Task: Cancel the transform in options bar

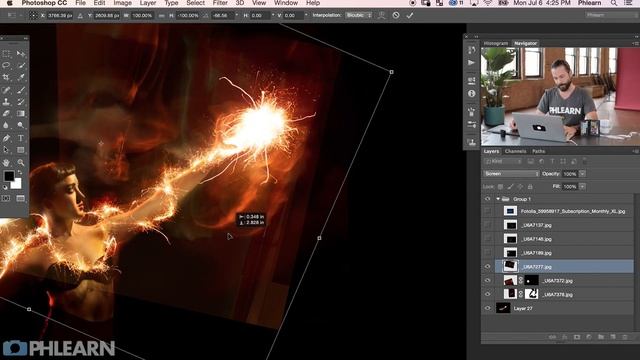Action: point(396,16)
